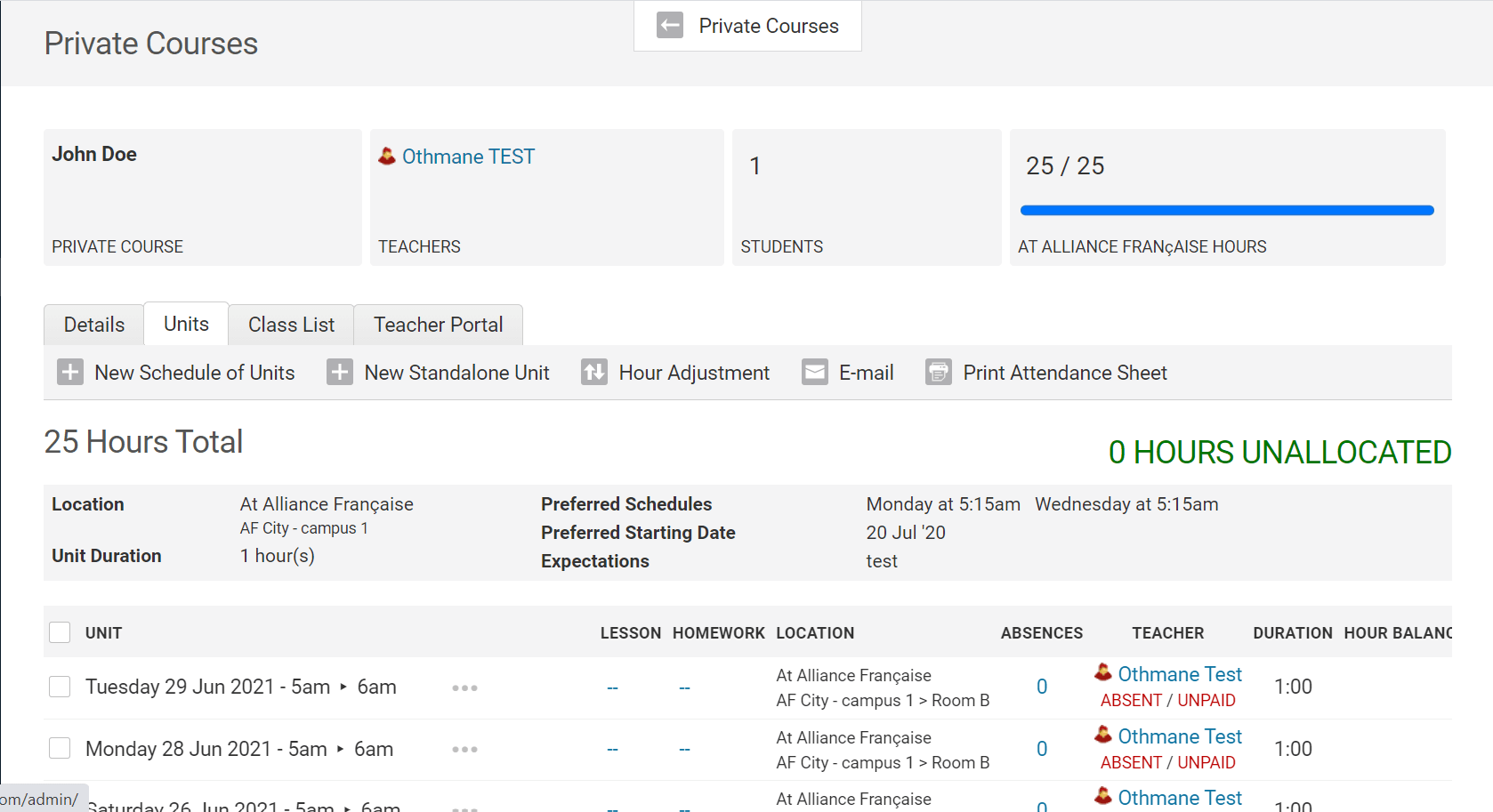Click the Hour Adjustment arrows icon

594,372
